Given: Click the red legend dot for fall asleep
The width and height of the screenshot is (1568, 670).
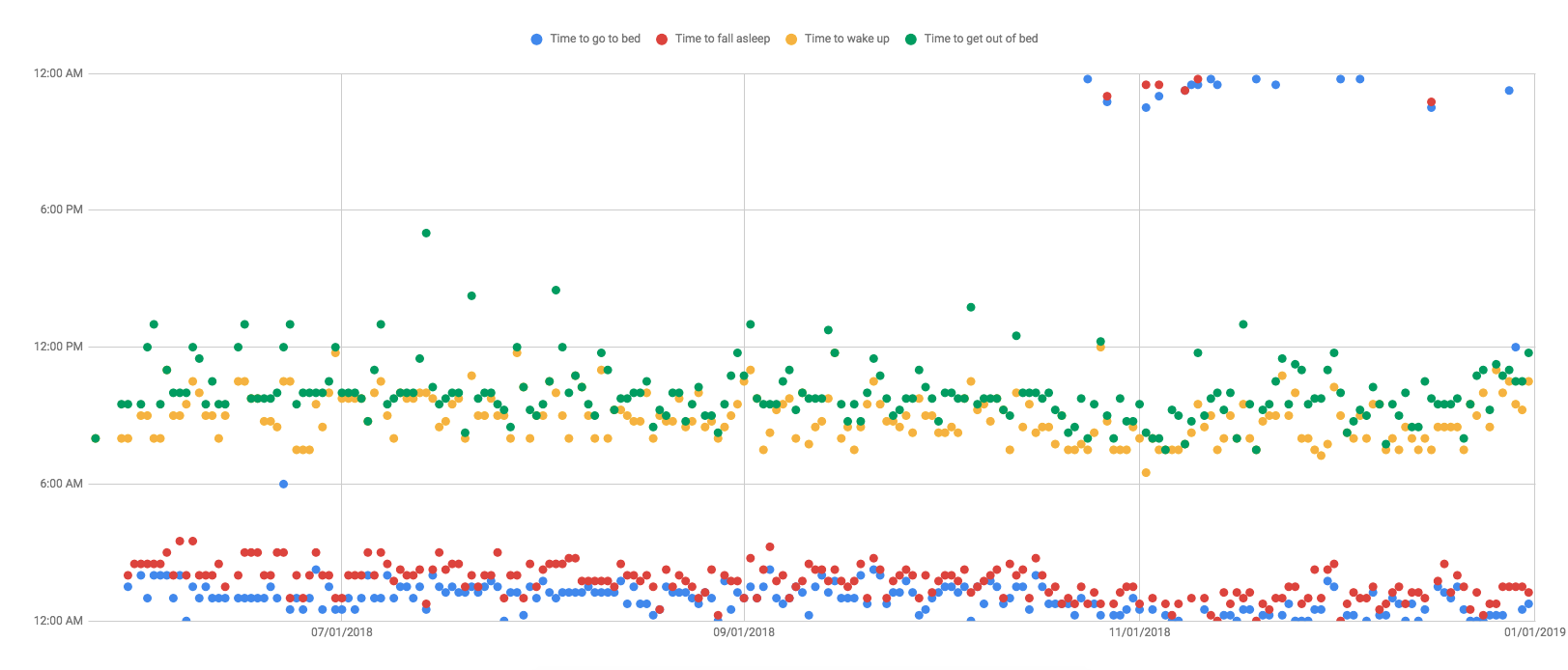Looking at the screenshot, I should click(x=662, y=40).
